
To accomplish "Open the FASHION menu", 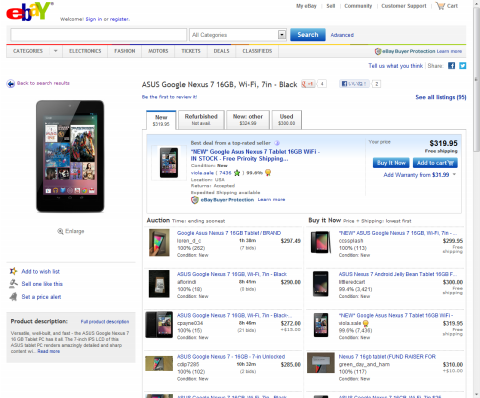I will click(x=125, y=51).
